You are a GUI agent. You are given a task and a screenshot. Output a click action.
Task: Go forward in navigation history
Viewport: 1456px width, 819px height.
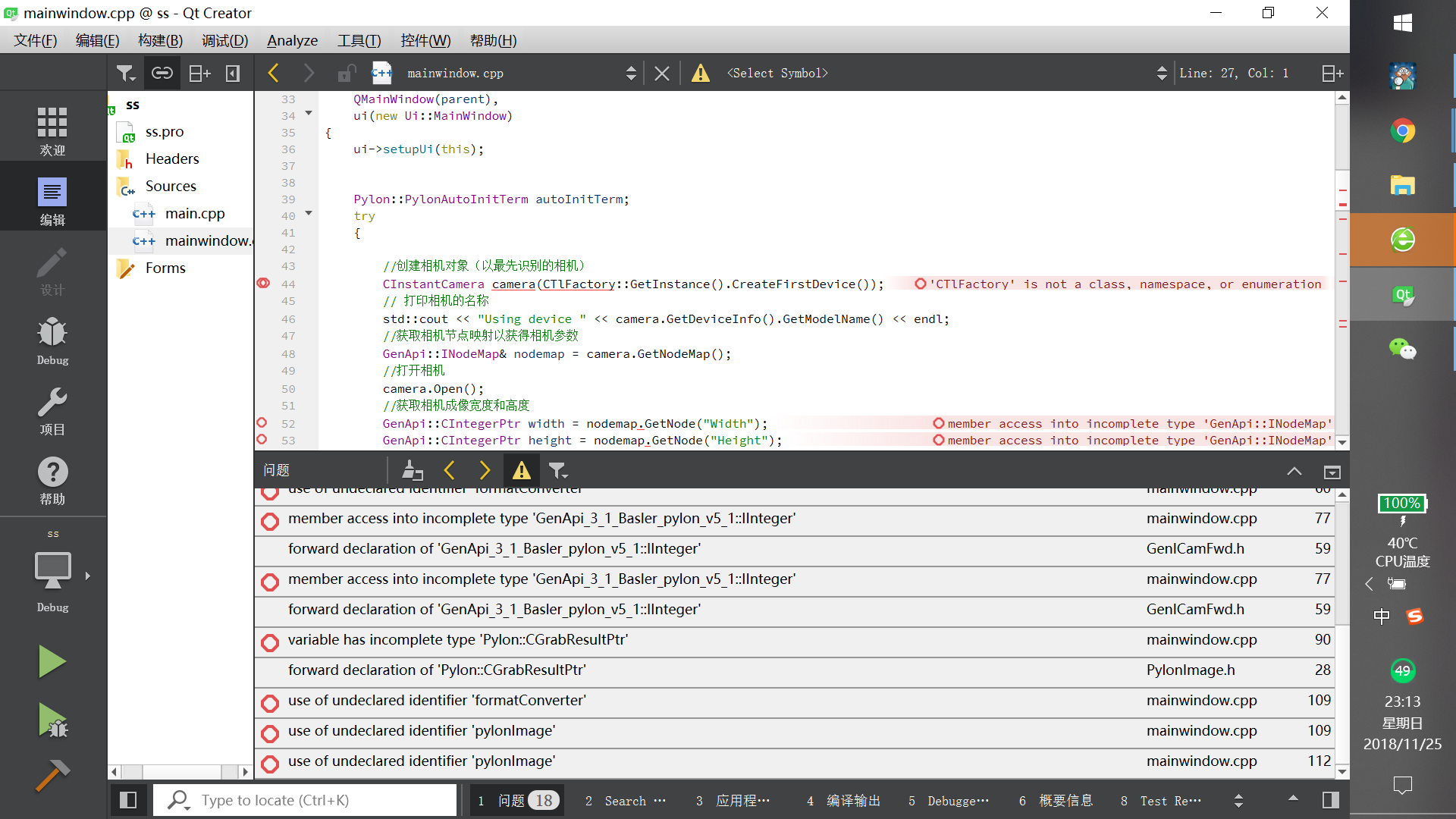(x=309, y=73)
